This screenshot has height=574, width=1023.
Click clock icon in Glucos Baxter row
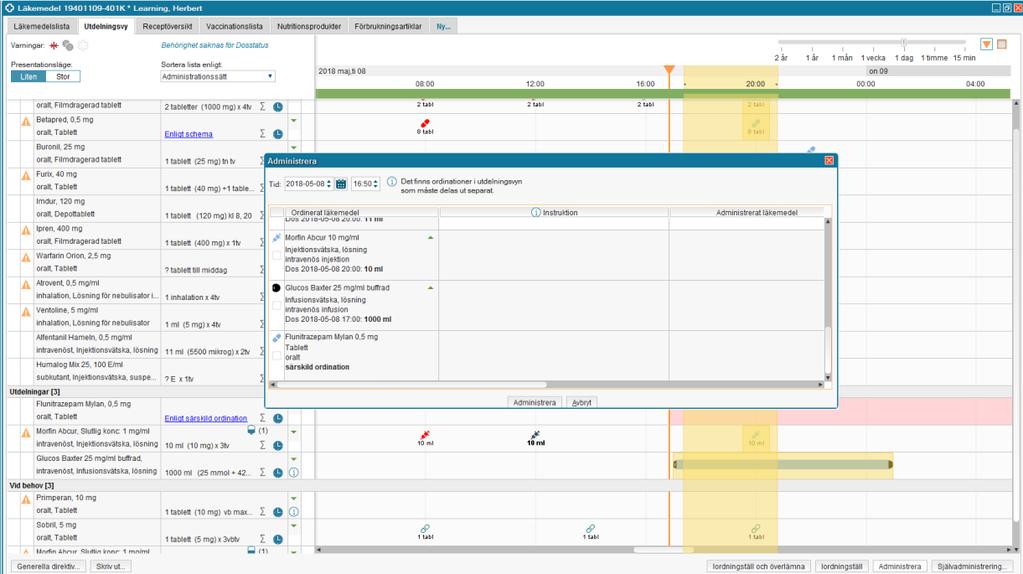(x=278, y=472)
